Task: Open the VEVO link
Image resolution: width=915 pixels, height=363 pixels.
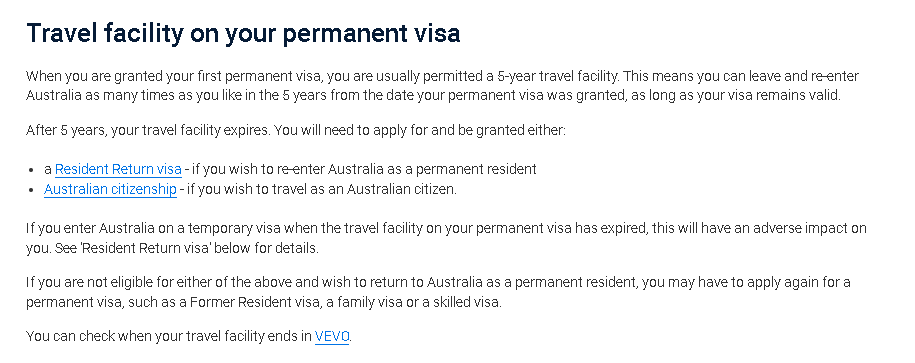Action: pyautogui.click(x=331, y=336)
